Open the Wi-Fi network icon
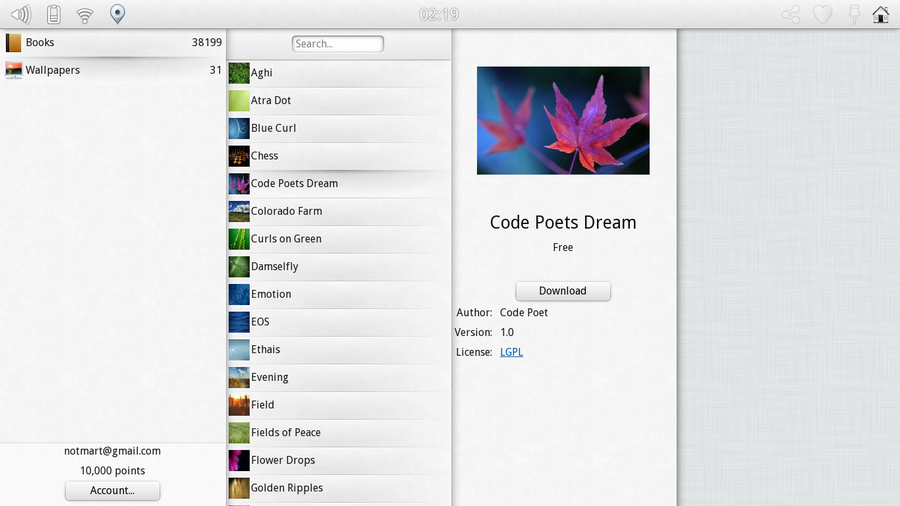Screen dimensions: 900x506 point(85,14)
